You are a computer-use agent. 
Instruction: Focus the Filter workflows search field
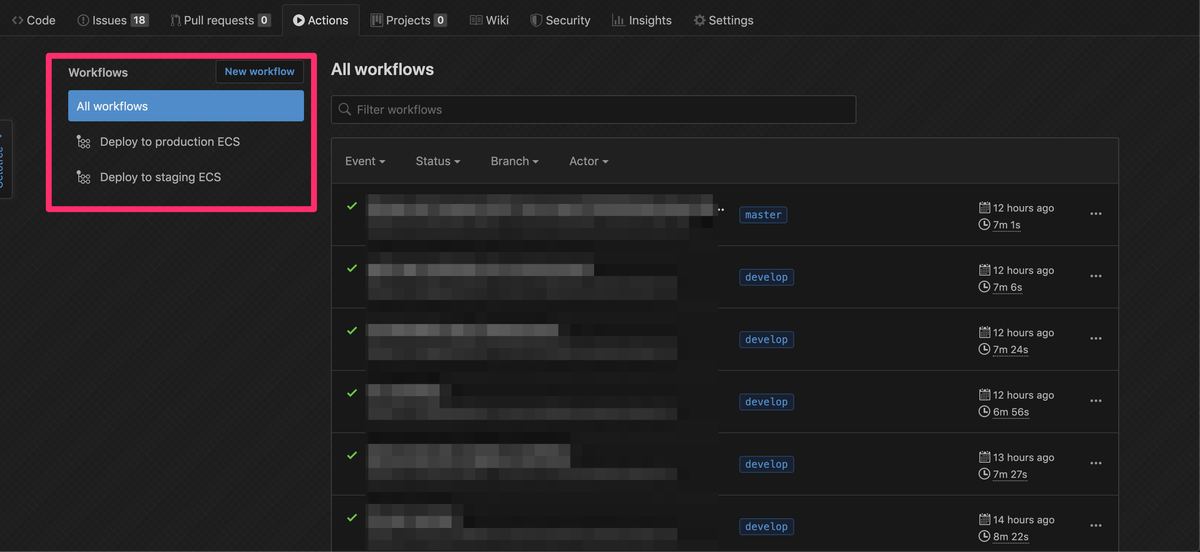(x=593, y=109)
